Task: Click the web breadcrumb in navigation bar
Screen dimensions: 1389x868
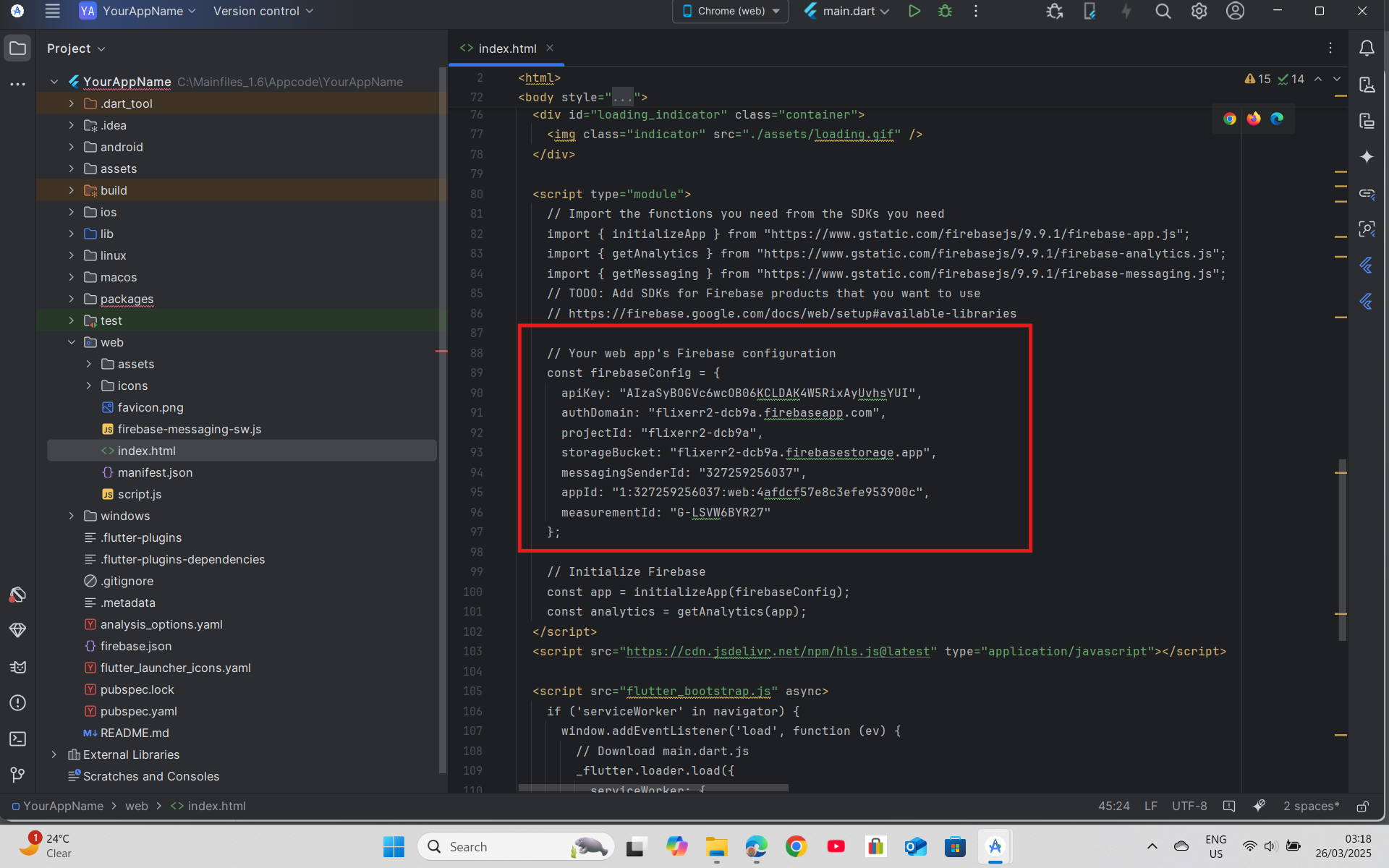Action: [136, 806]
